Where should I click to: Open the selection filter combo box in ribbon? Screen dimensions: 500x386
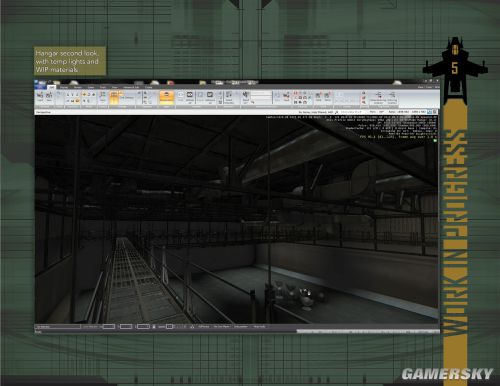pos(129,97)
